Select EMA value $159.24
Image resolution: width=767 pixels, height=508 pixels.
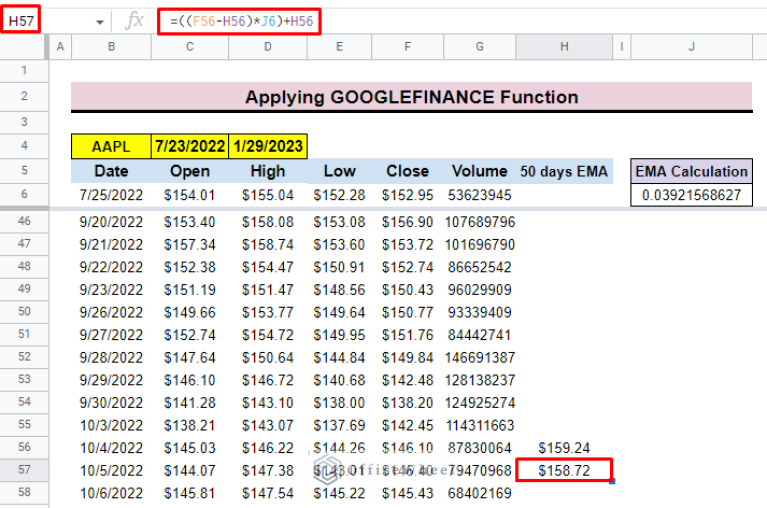564,448
